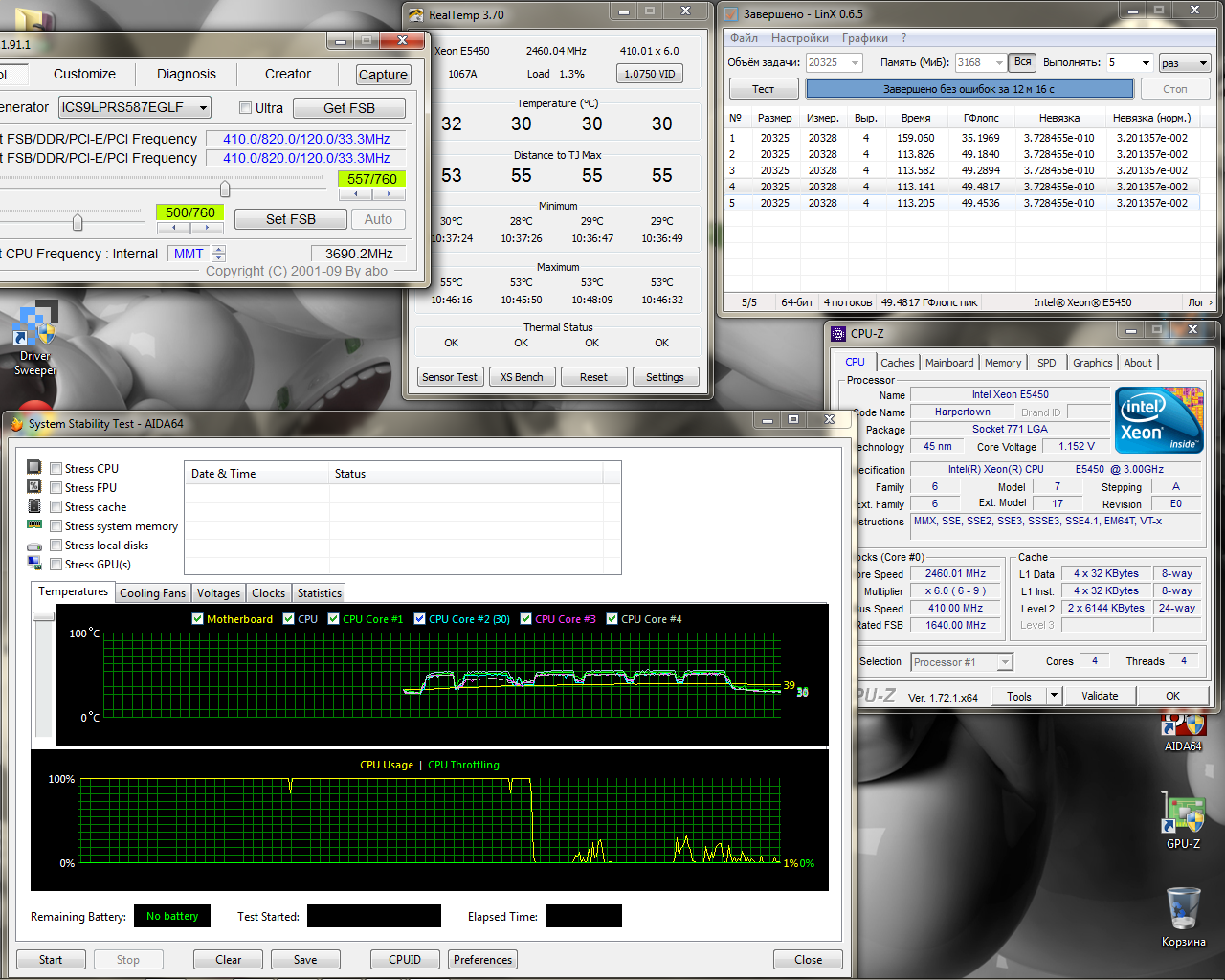Click Sensor Test in RealTemp
The width and height of the screenshot is (1225, 980).
(x=450, y=377)
